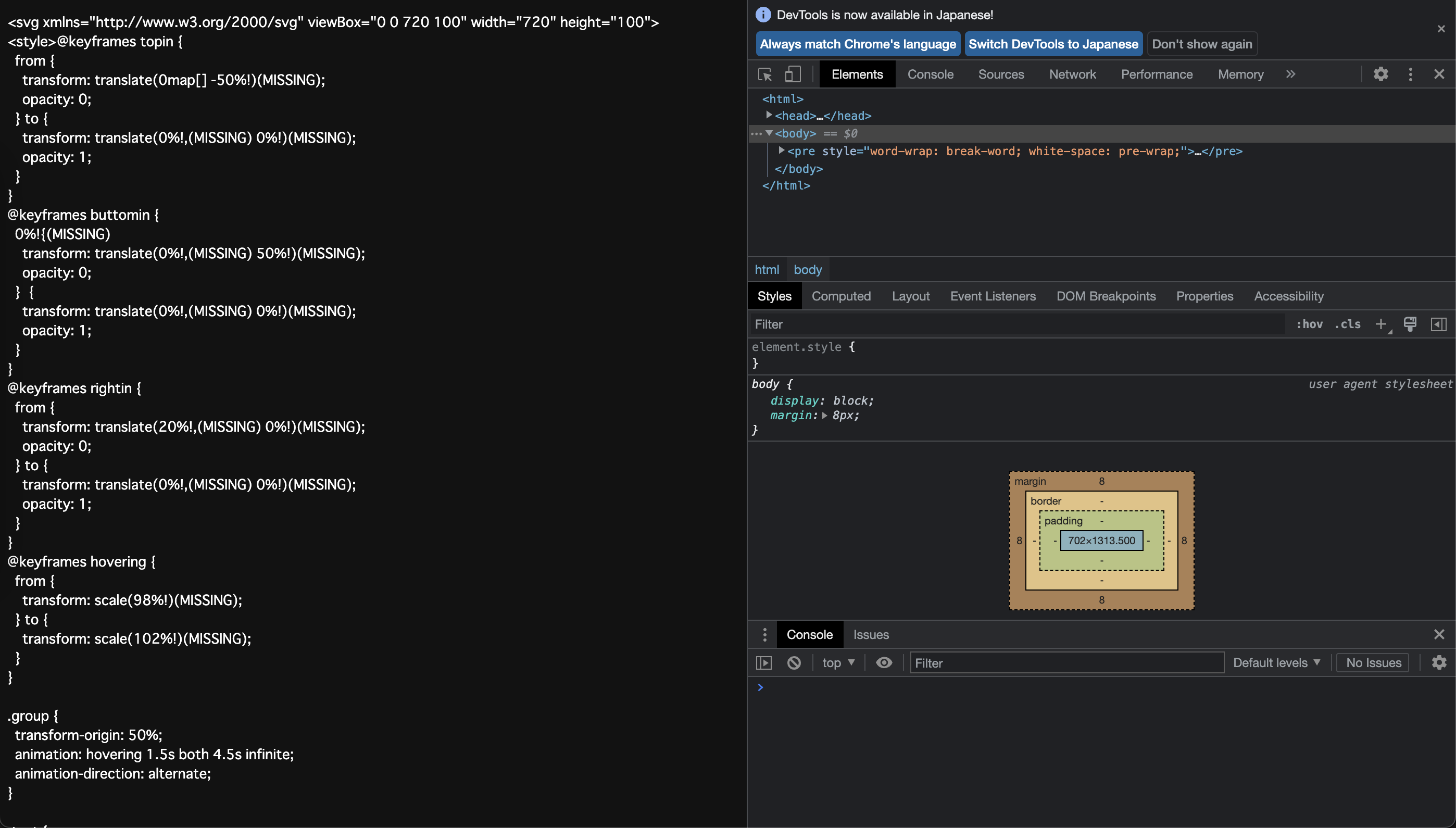This screenshot has height=828, width=1456.
Task: Click Switch DevTools to Japanese
Action: point(1053,44)
